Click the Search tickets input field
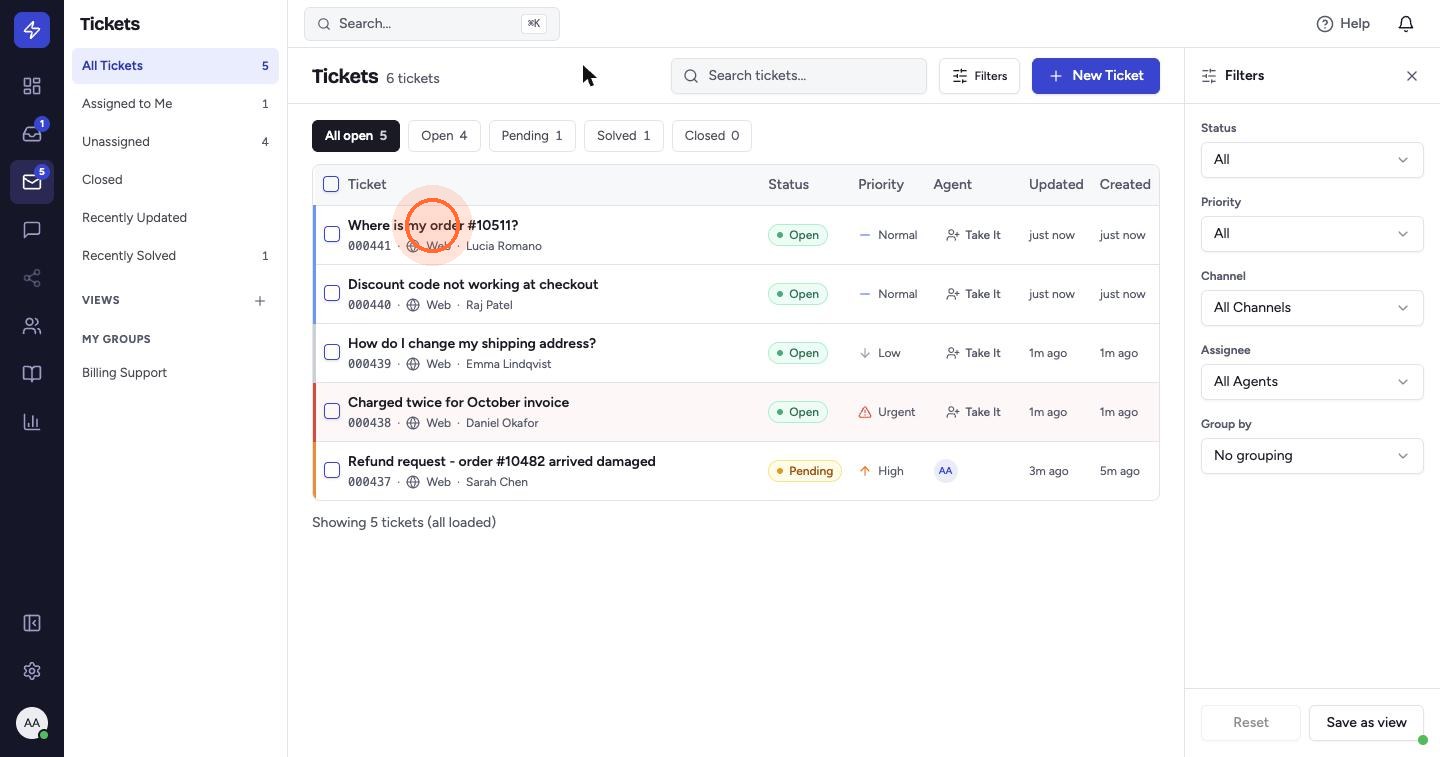Image resolution: width=1440 pixels, height=757 pixels. coord(799,76)
